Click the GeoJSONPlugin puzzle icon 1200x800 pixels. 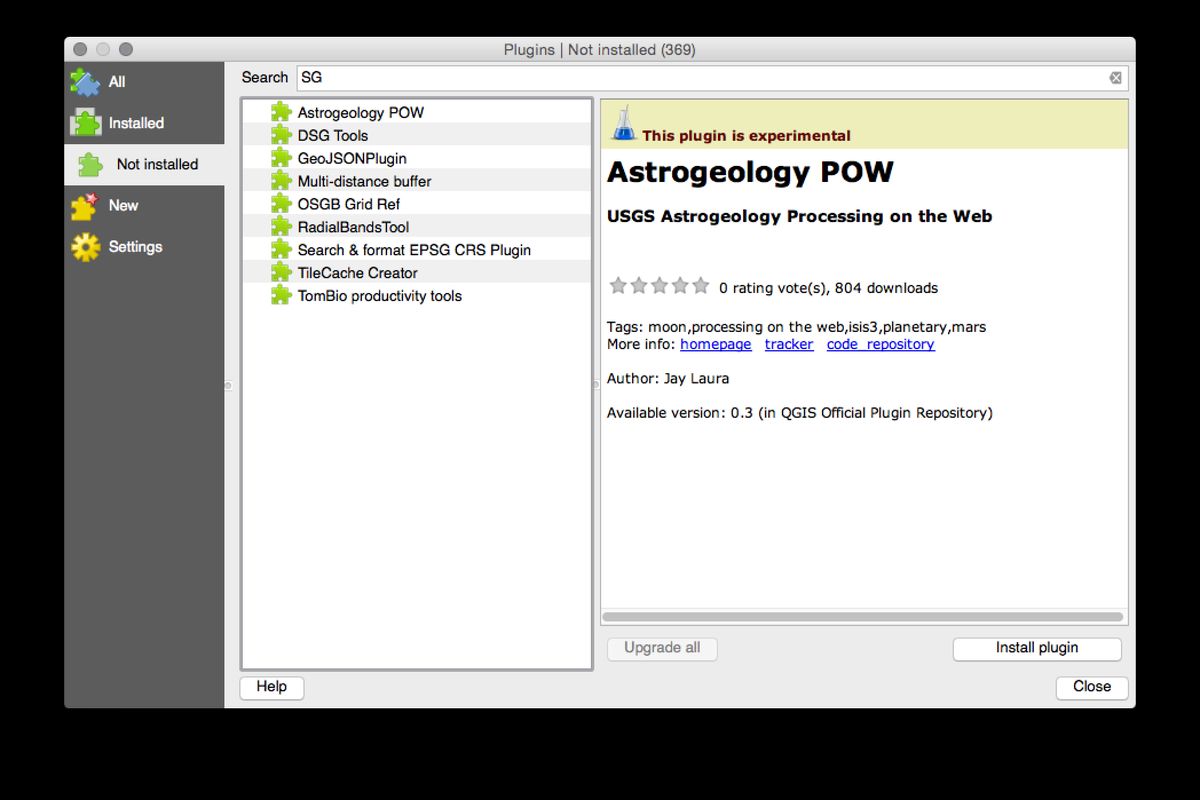click(281, 158)
